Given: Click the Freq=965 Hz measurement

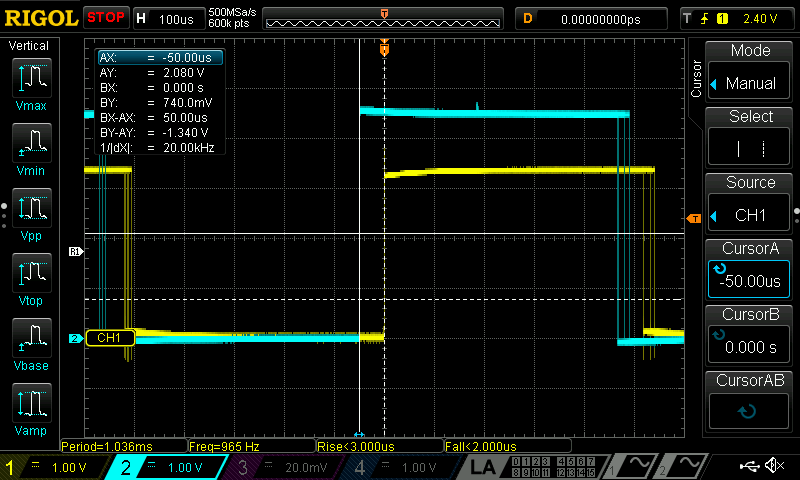Looking at the screenshot, I should [x=252, y=446].
